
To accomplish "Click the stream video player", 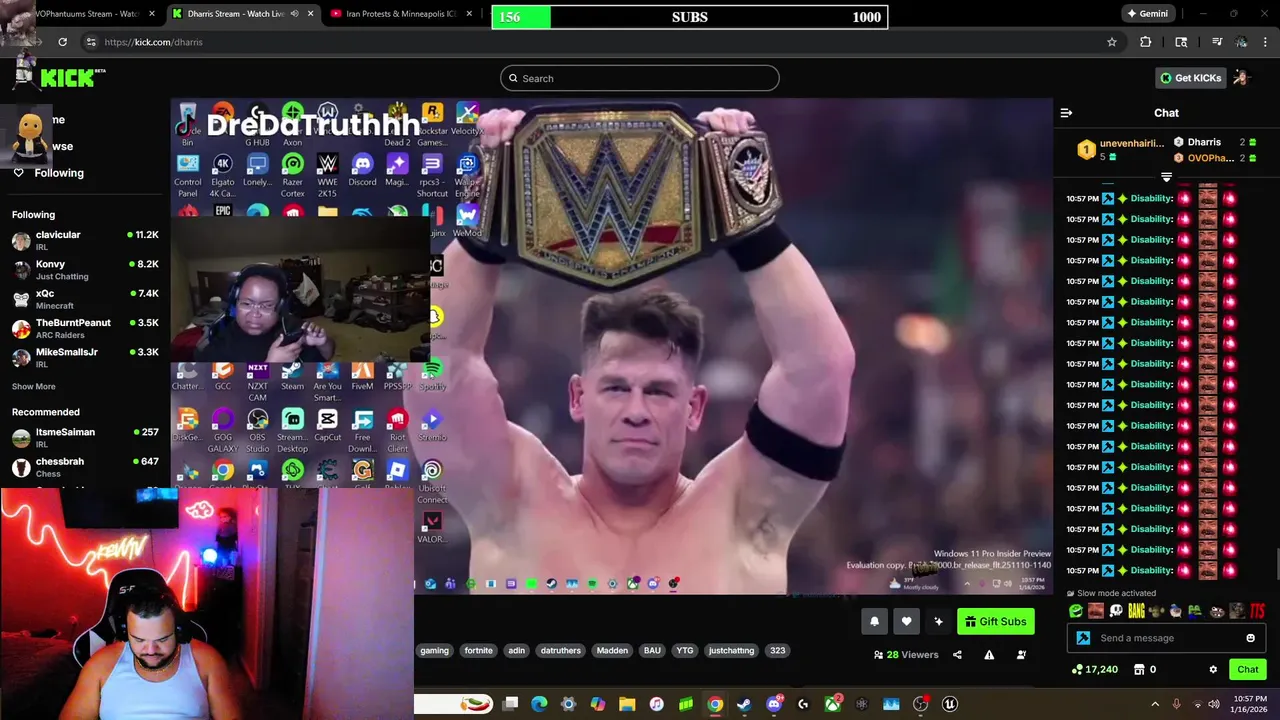I will coord(611,346).
